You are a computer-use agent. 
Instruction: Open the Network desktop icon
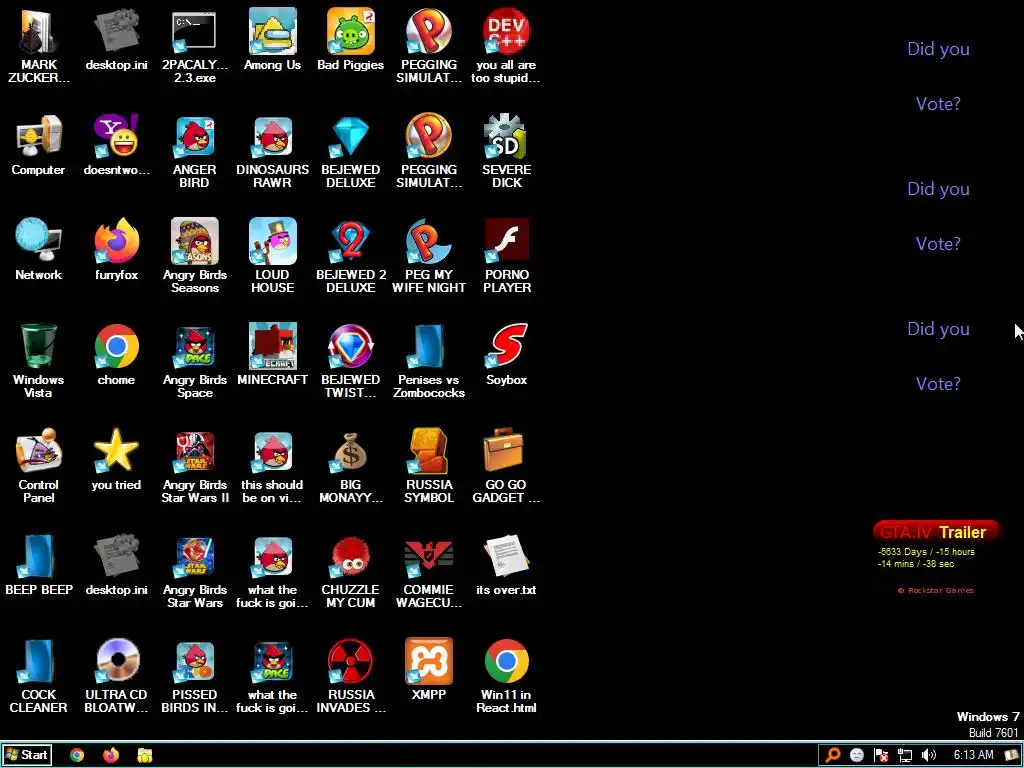(39, 250)
